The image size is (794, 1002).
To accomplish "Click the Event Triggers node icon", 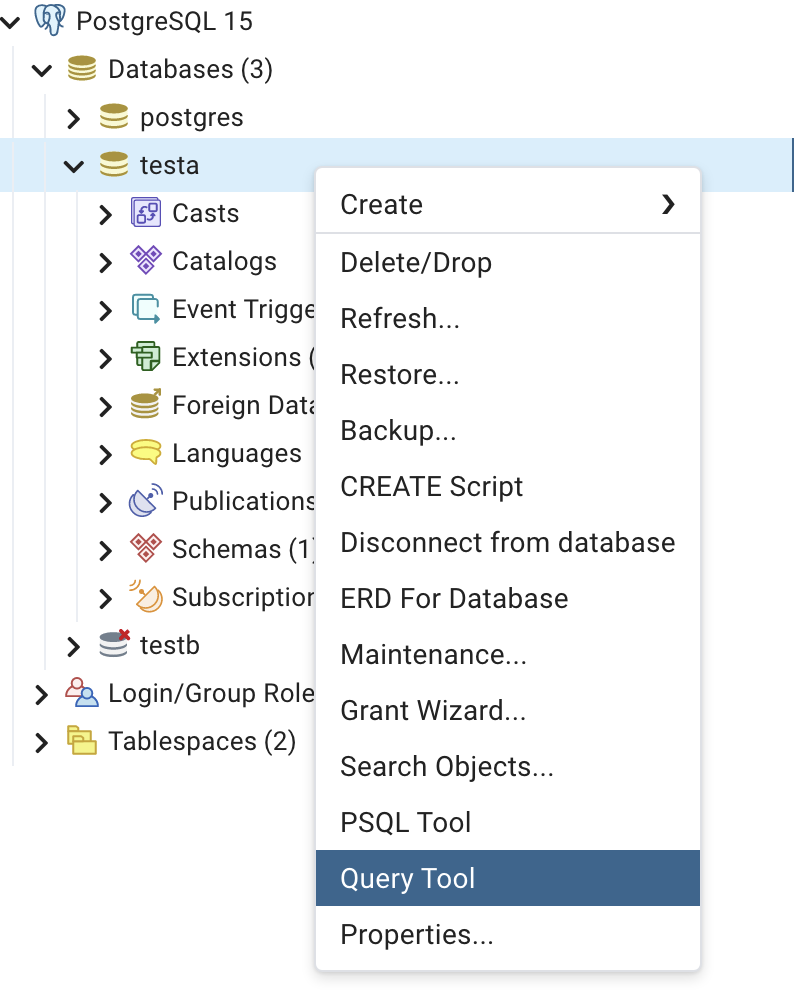I will tap(146, 309).
